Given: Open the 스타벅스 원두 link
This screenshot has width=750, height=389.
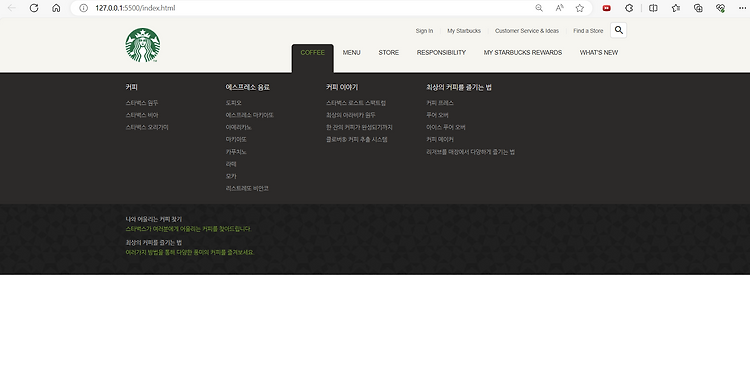Looking at the screenshot, I should point(142,103).
